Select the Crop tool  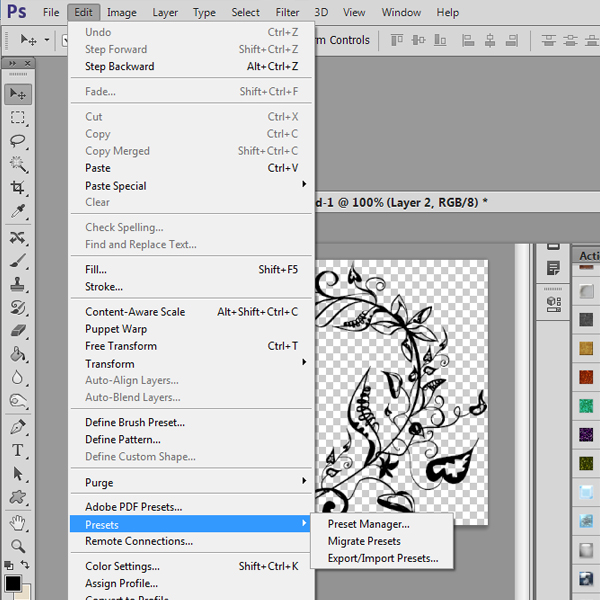tap(18, 187)
